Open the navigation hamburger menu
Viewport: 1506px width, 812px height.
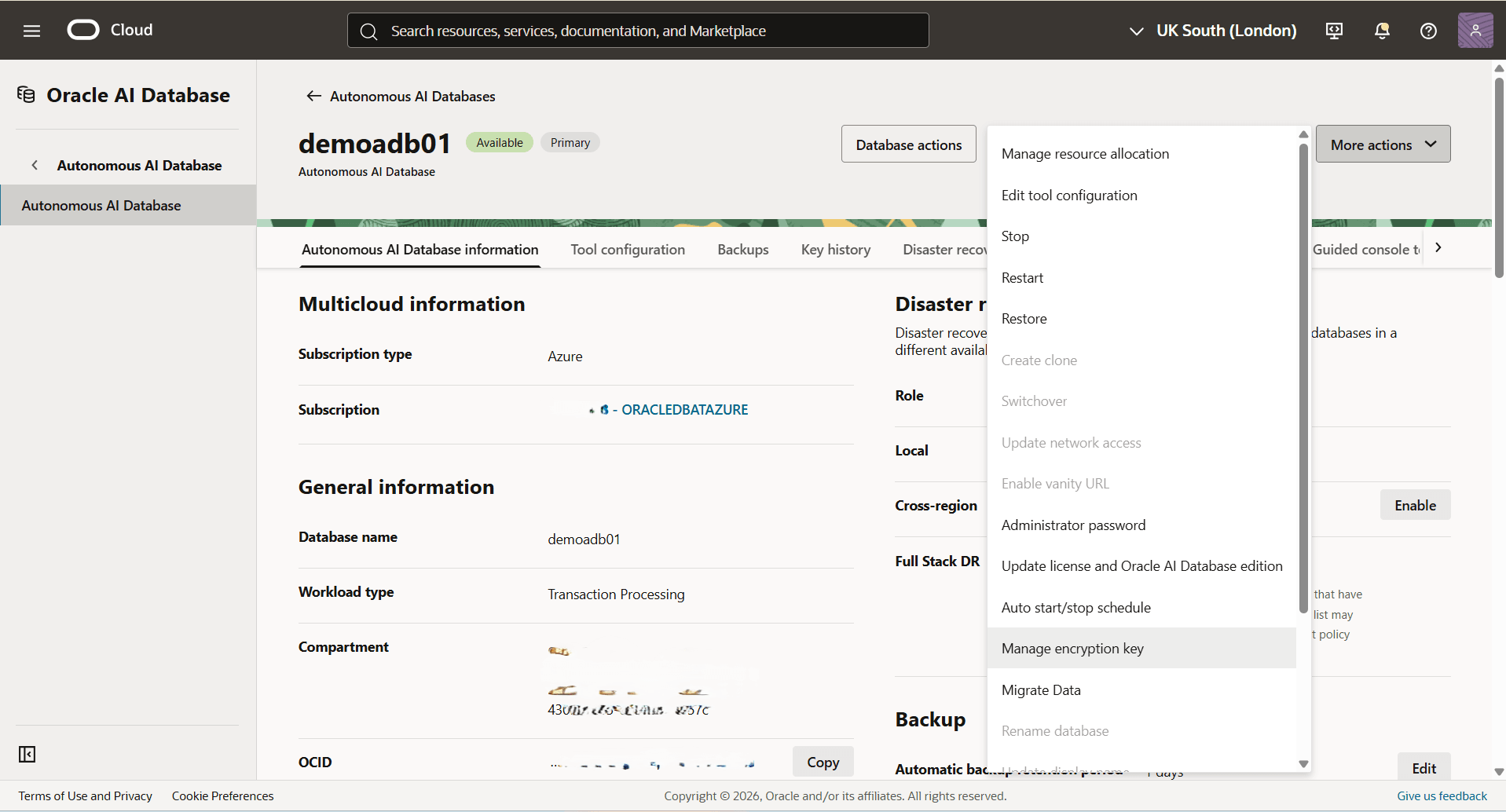31,30
